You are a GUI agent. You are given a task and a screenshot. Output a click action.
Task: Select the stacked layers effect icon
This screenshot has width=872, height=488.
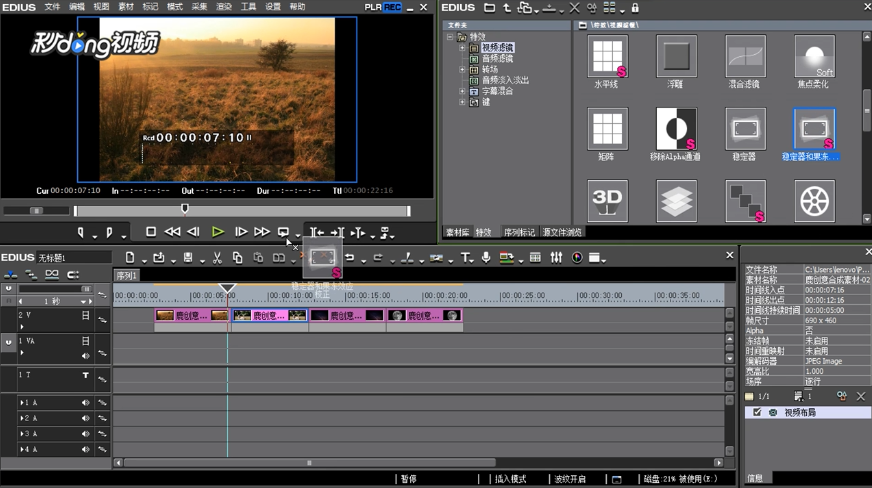(676, 201)
